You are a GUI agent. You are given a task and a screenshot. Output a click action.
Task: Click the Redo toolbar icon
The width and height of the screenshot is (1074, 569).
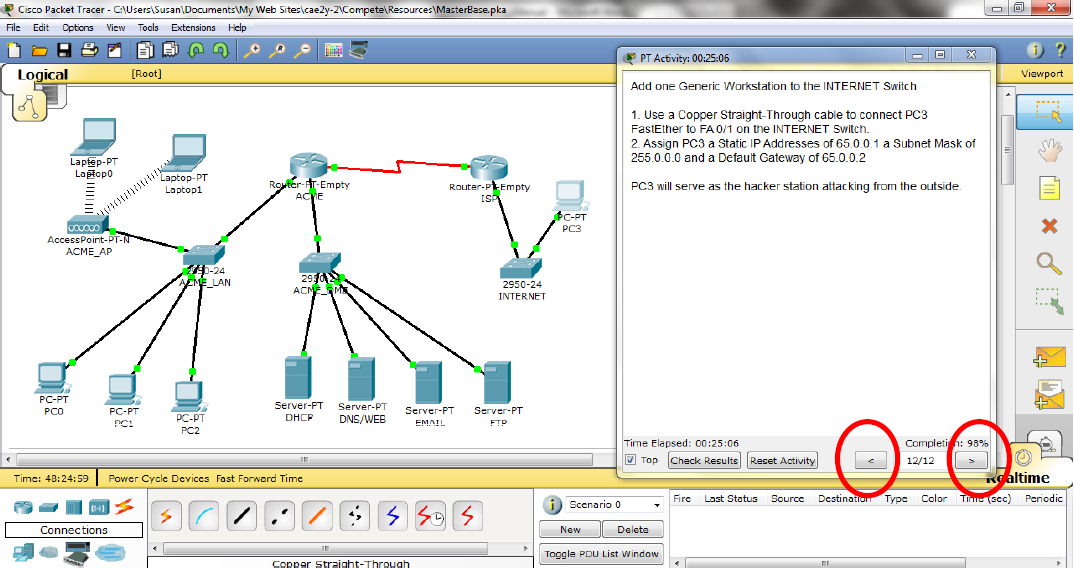(221, 50)
